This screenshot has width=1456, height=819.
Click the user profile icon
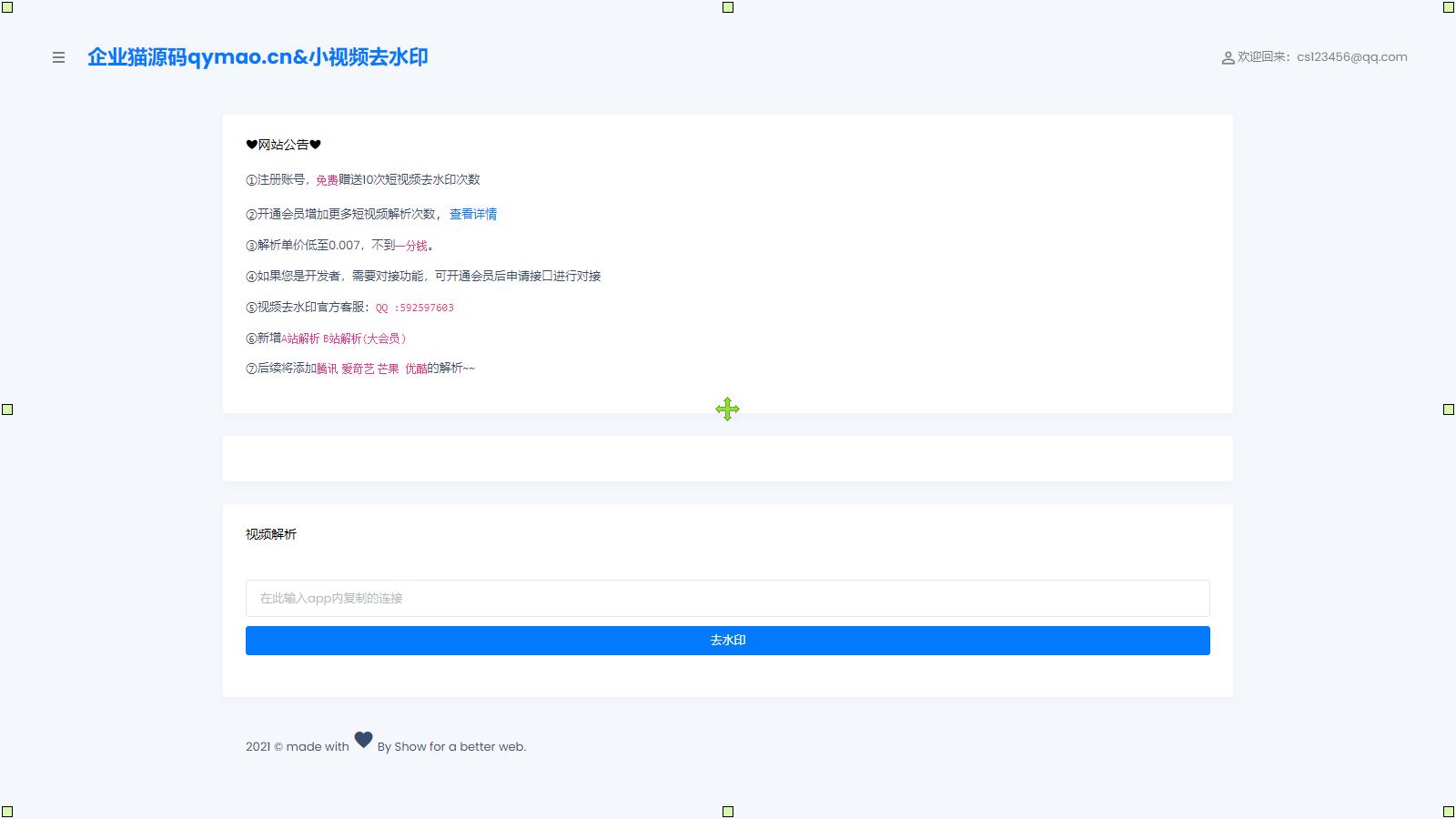(x=1228, y=57)
